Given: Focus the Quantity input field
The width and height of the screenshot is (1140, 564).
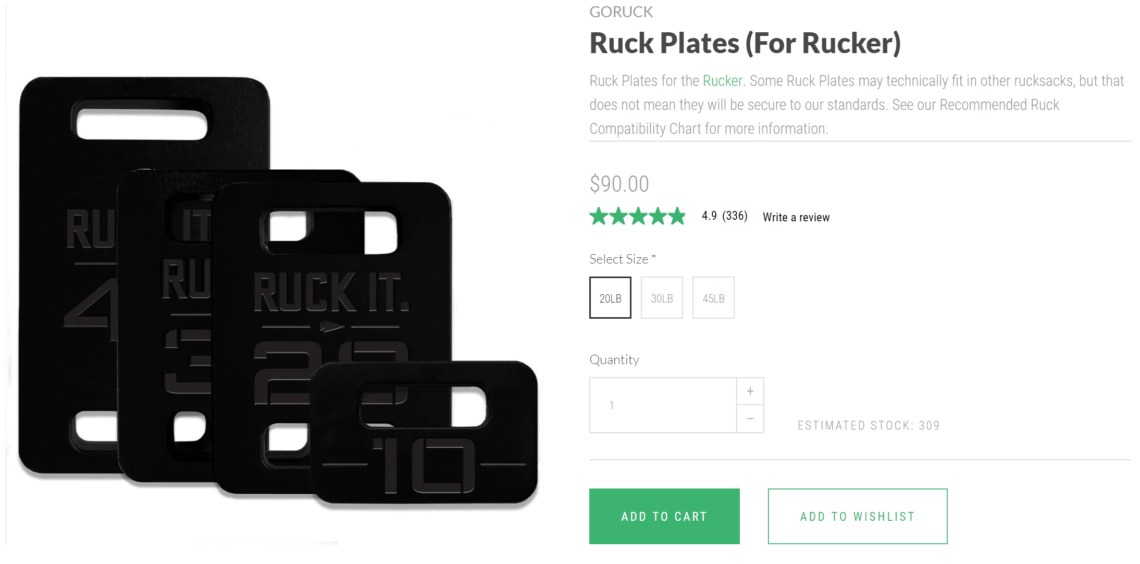Looking at the screenshot, I should pyautogui.click(x=663, y=405).
